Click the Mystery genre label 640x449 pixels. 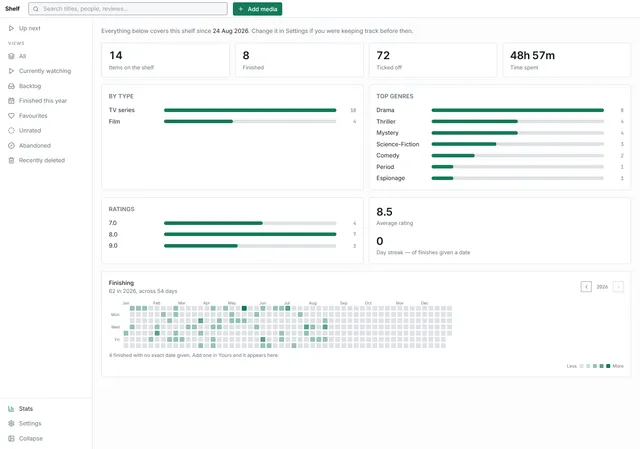point(387,133)
